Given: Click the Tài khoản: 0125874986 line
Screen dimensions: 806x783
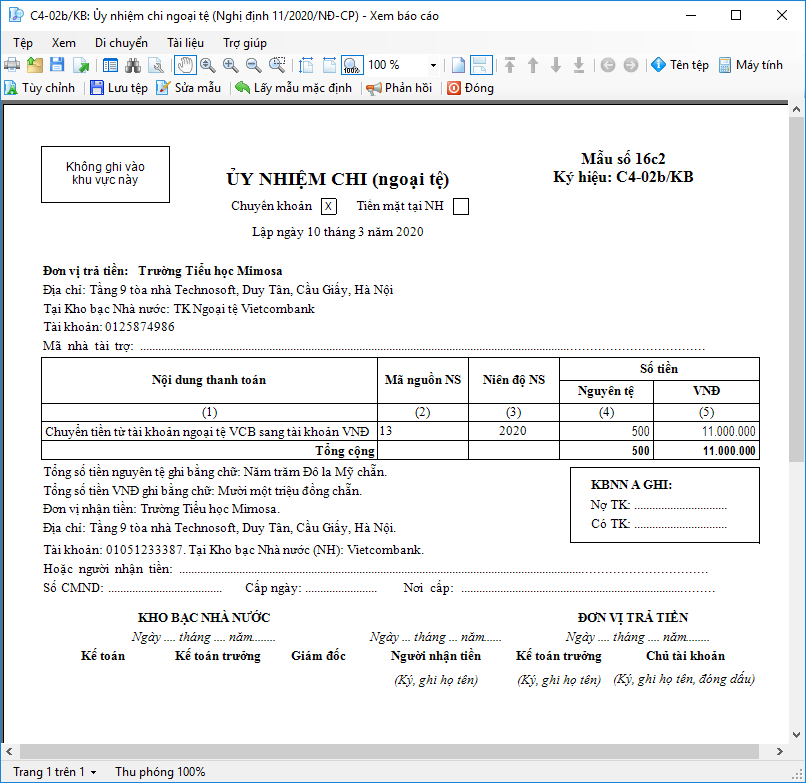Looking at the screenshot, I should coord(109,327).
